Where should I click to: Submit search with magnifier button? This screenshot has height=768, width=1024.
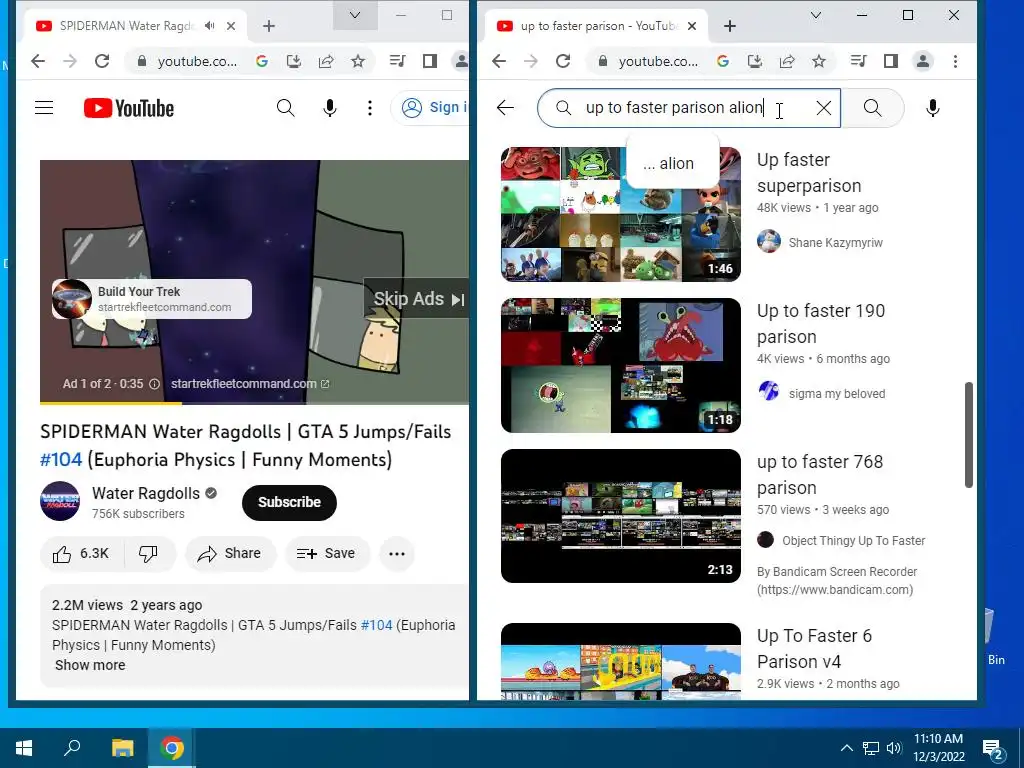872,108
